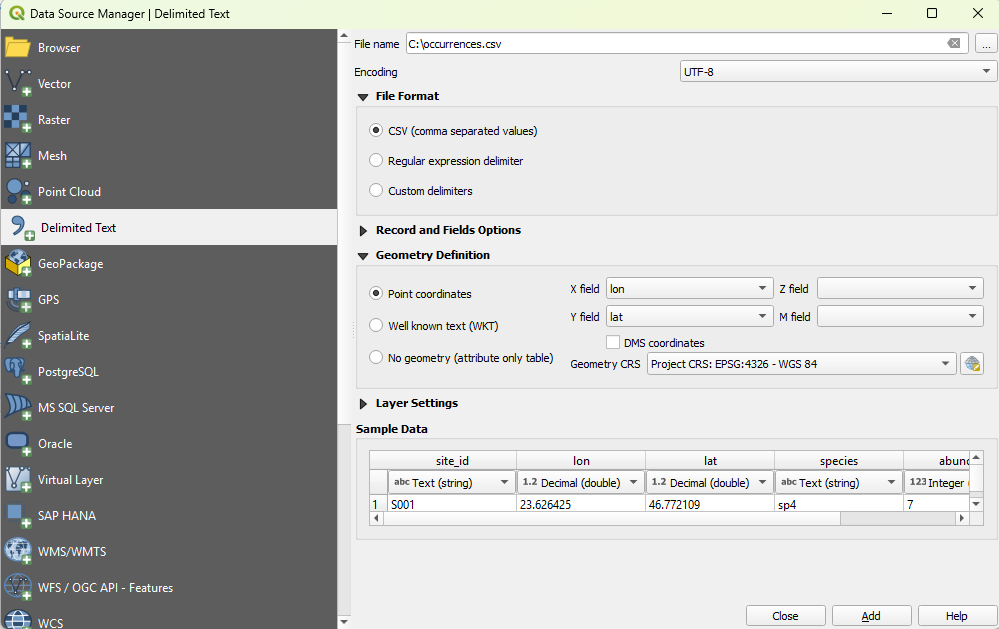This screenshot has height=629, width=999.
Task: Click the S001 cell in sample data
Action: coord(452,504)
